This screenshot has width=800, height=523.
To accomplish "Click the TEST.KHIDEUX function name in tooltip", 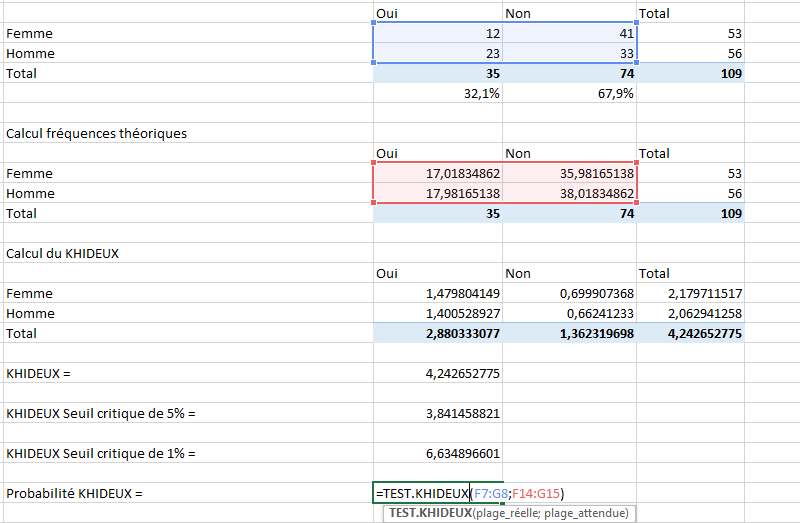I will click(429, 513).
